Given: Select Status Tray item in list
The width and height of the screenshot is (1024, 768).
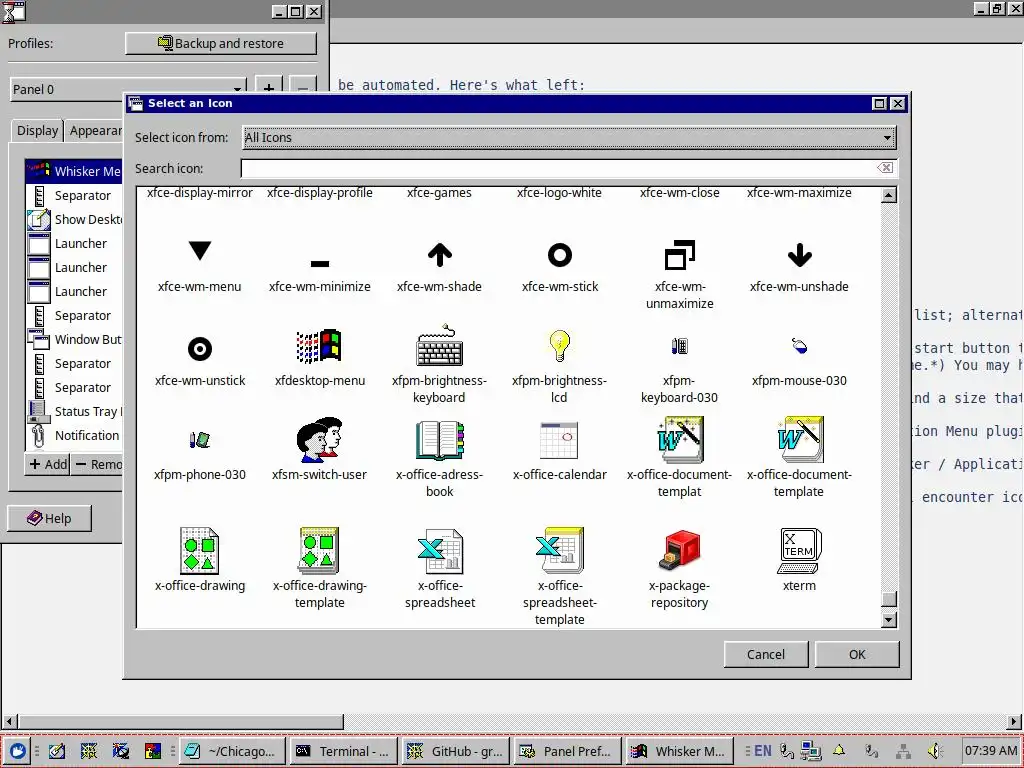Looking at the screenshot, I should pos(74,411).
